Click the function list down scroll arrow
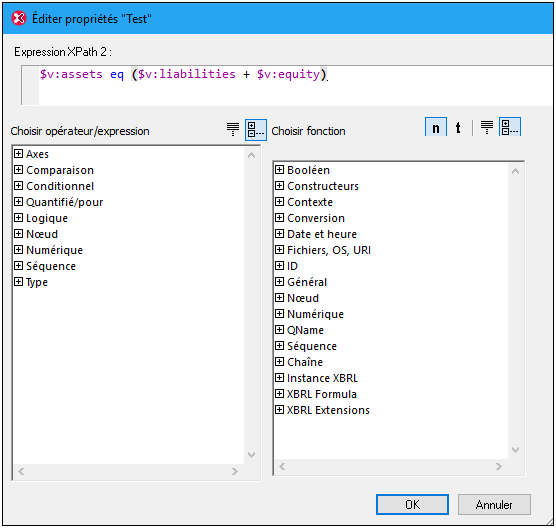The height and width of the screenshot is (528, 556). [515, 450]
